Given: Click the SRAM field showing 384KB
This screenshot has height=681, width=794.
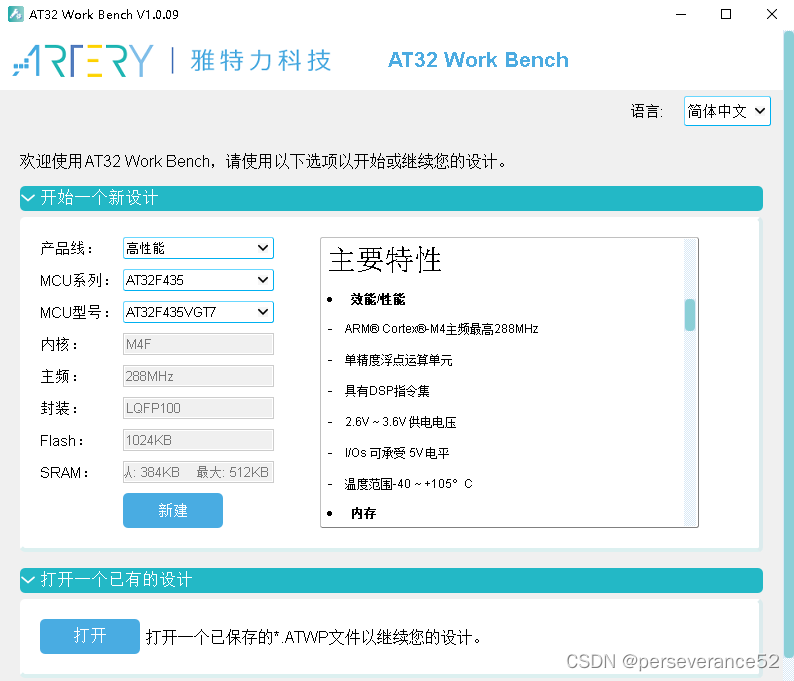Looking at the screenshot, I should (198, 472).
